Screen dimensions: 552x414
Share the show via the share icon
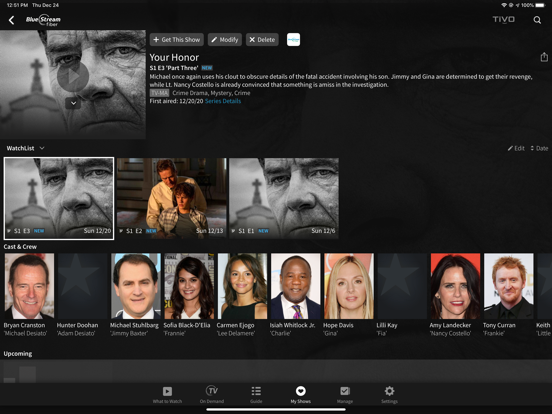(x=544, y=57)
